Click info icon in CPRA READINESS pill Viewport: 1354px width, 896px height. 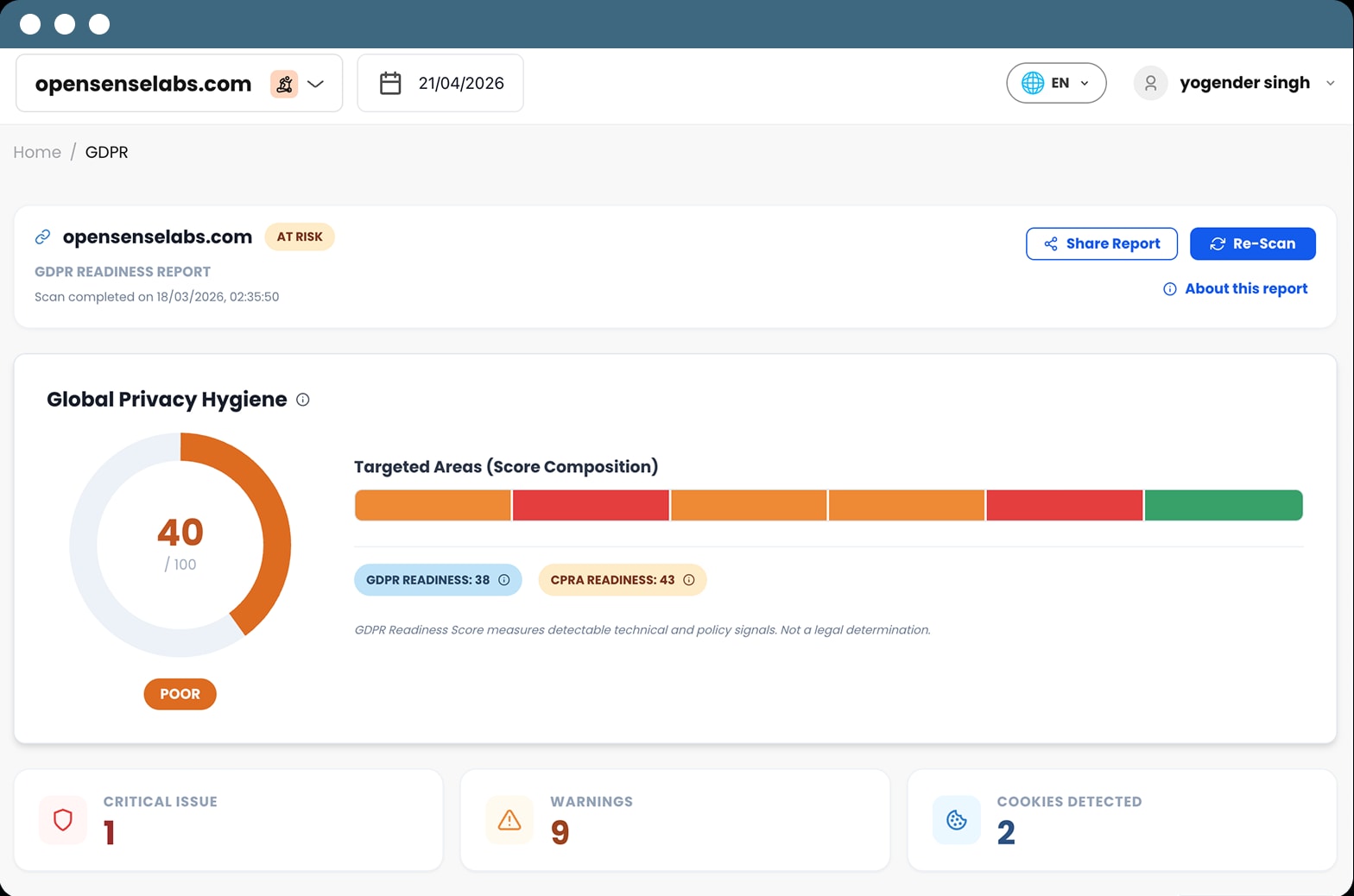pyautogui.click(x=689, y=580)
